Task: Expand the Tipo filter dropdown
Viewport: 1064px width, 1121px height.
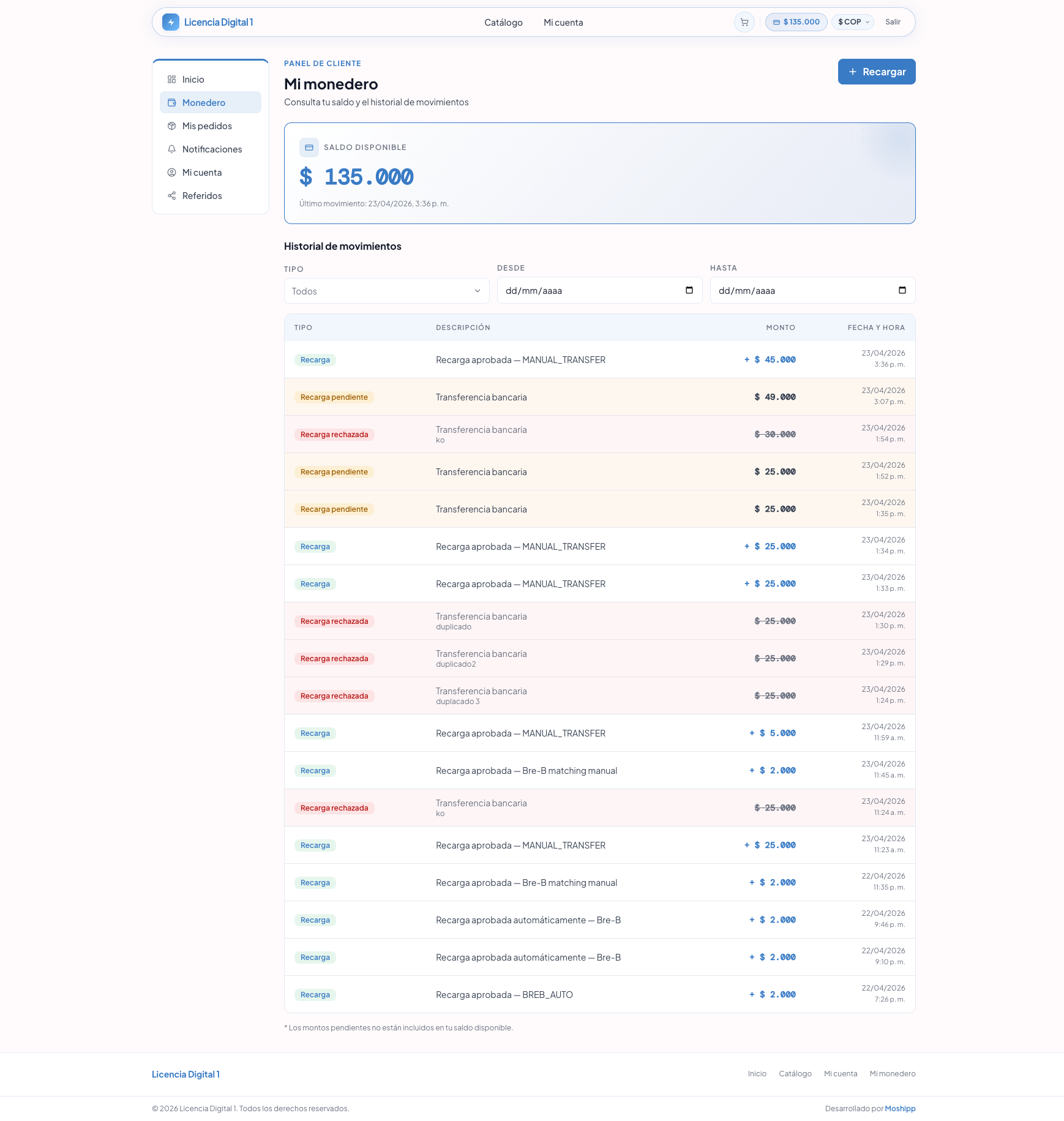Action: (386, 291)
